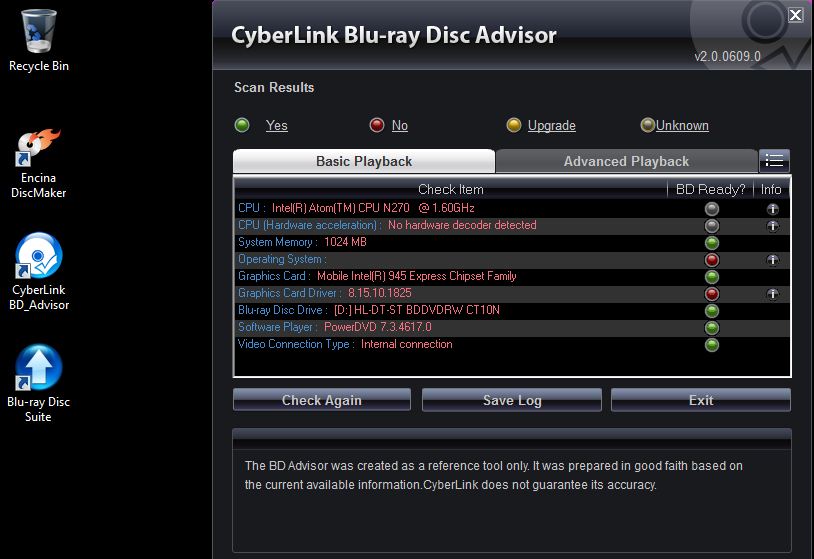
Task: Click the Unknown legend indicator dot
Action: 647,125
